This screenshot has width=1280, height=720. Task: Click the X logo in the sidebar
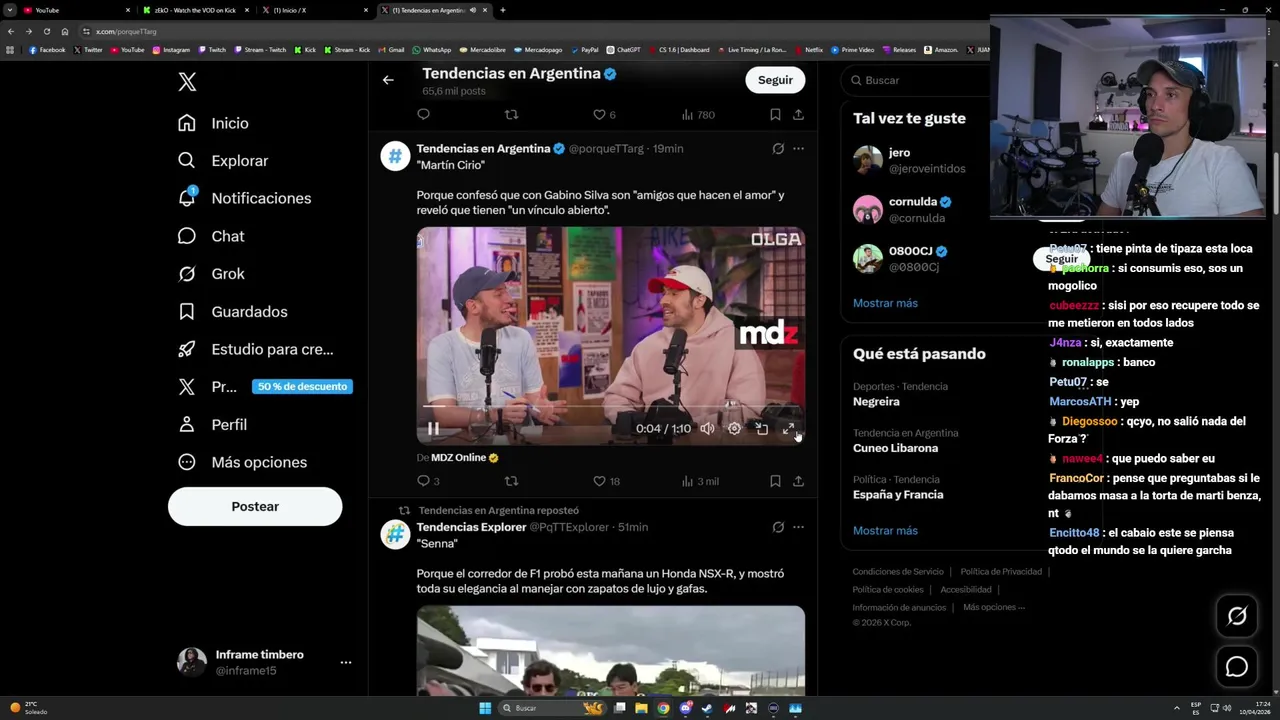pos(187,82)
